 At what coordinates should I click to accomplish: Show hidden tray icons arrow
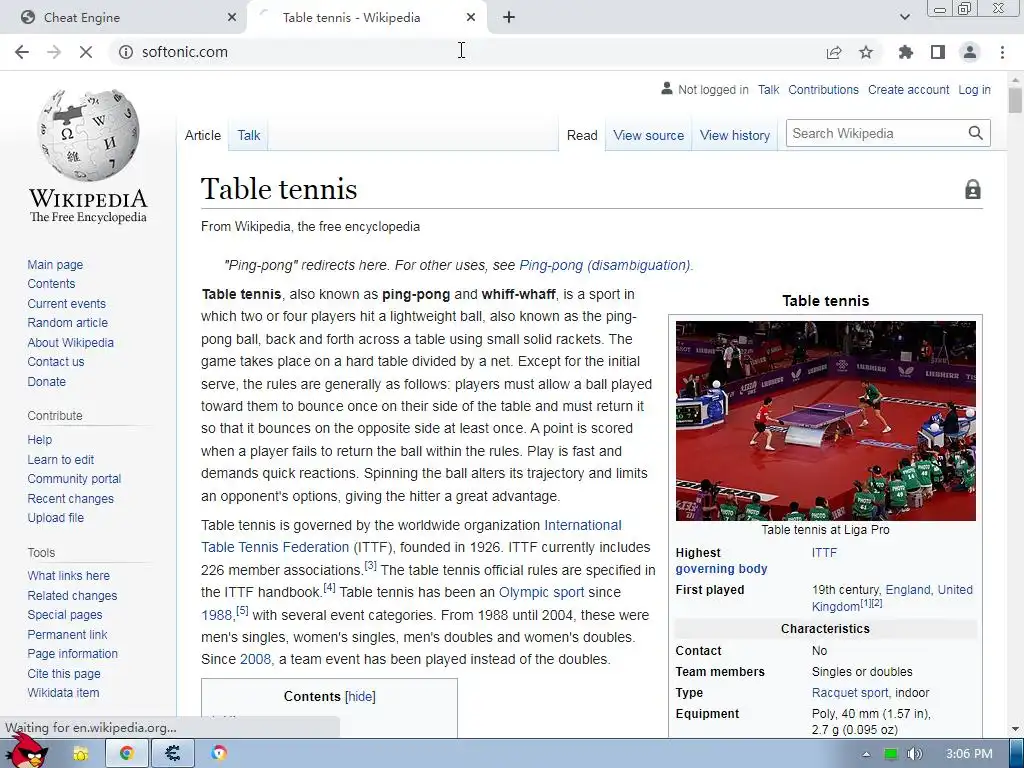866,754
